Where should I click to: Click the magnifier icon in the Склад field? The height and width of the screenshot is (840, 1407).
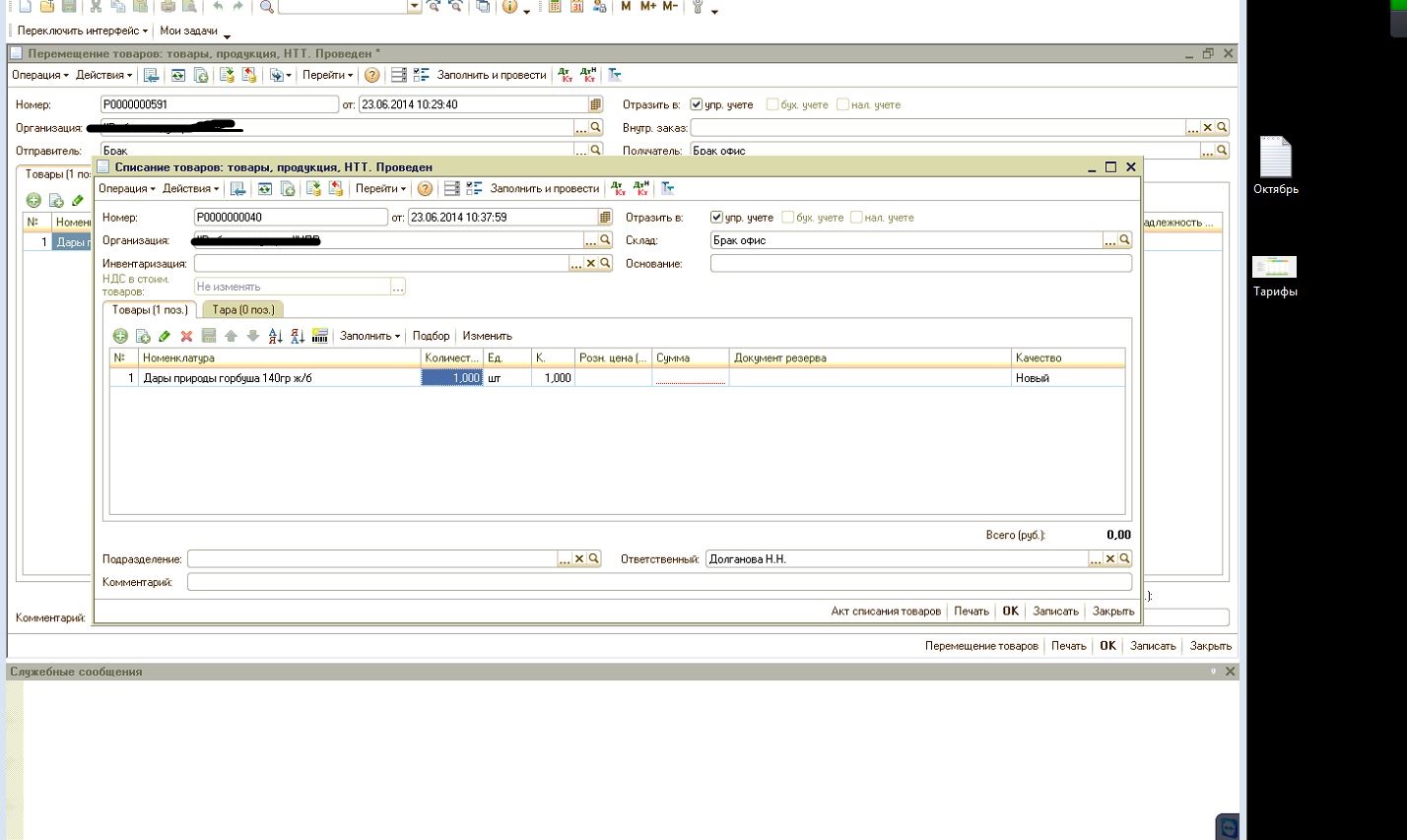pos(1124,240)
